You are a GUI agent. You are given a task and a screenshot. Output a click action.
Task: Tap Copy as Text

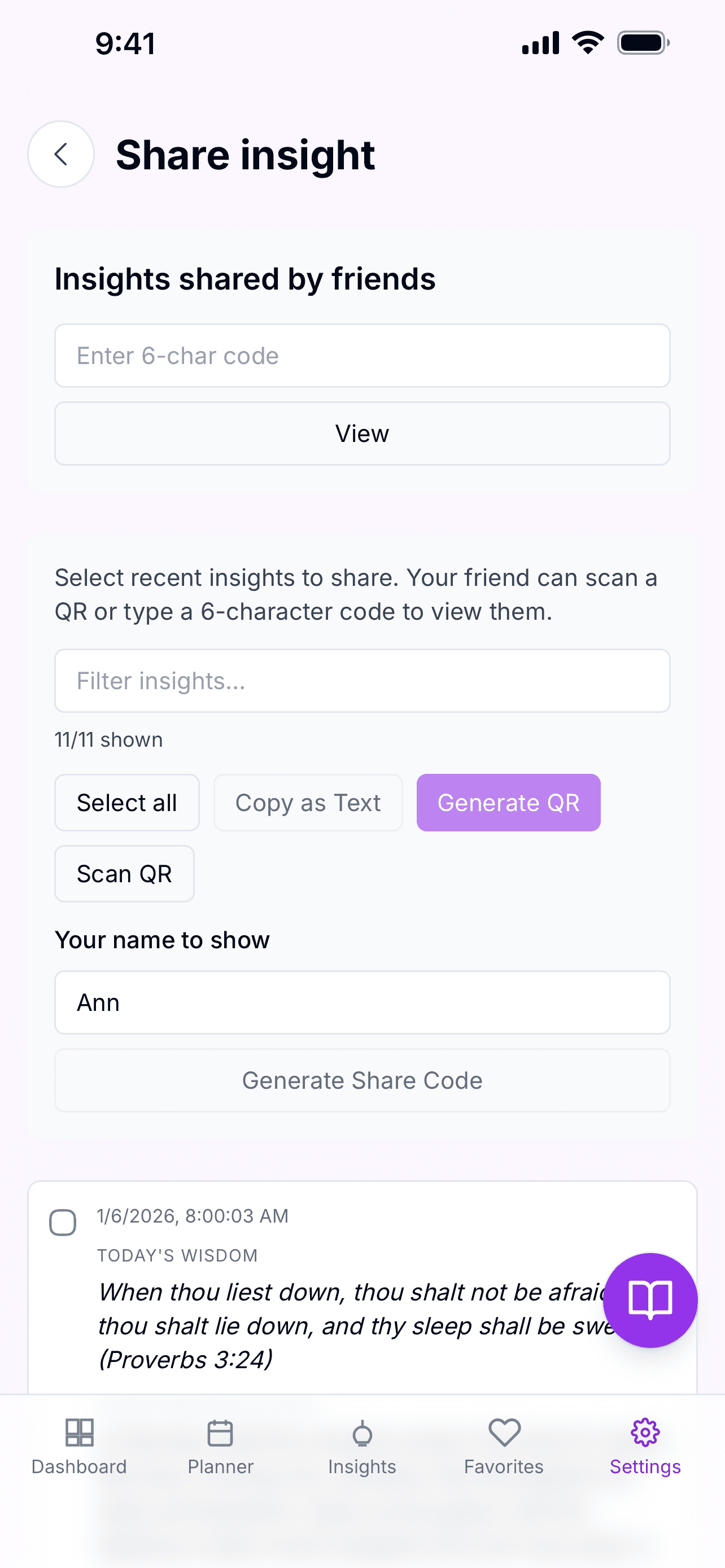(307, 802)
